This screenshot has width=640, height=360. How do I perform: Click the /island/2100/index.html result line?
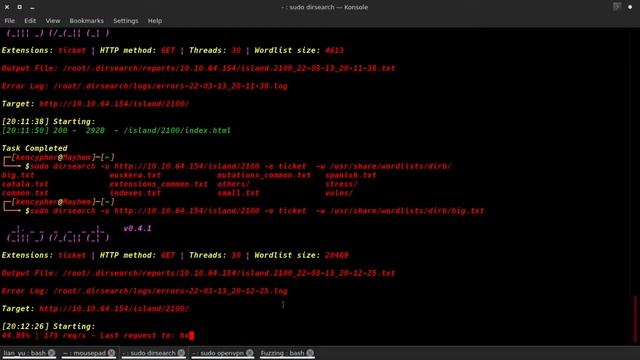pyautogui.click(x=116, y=131)
